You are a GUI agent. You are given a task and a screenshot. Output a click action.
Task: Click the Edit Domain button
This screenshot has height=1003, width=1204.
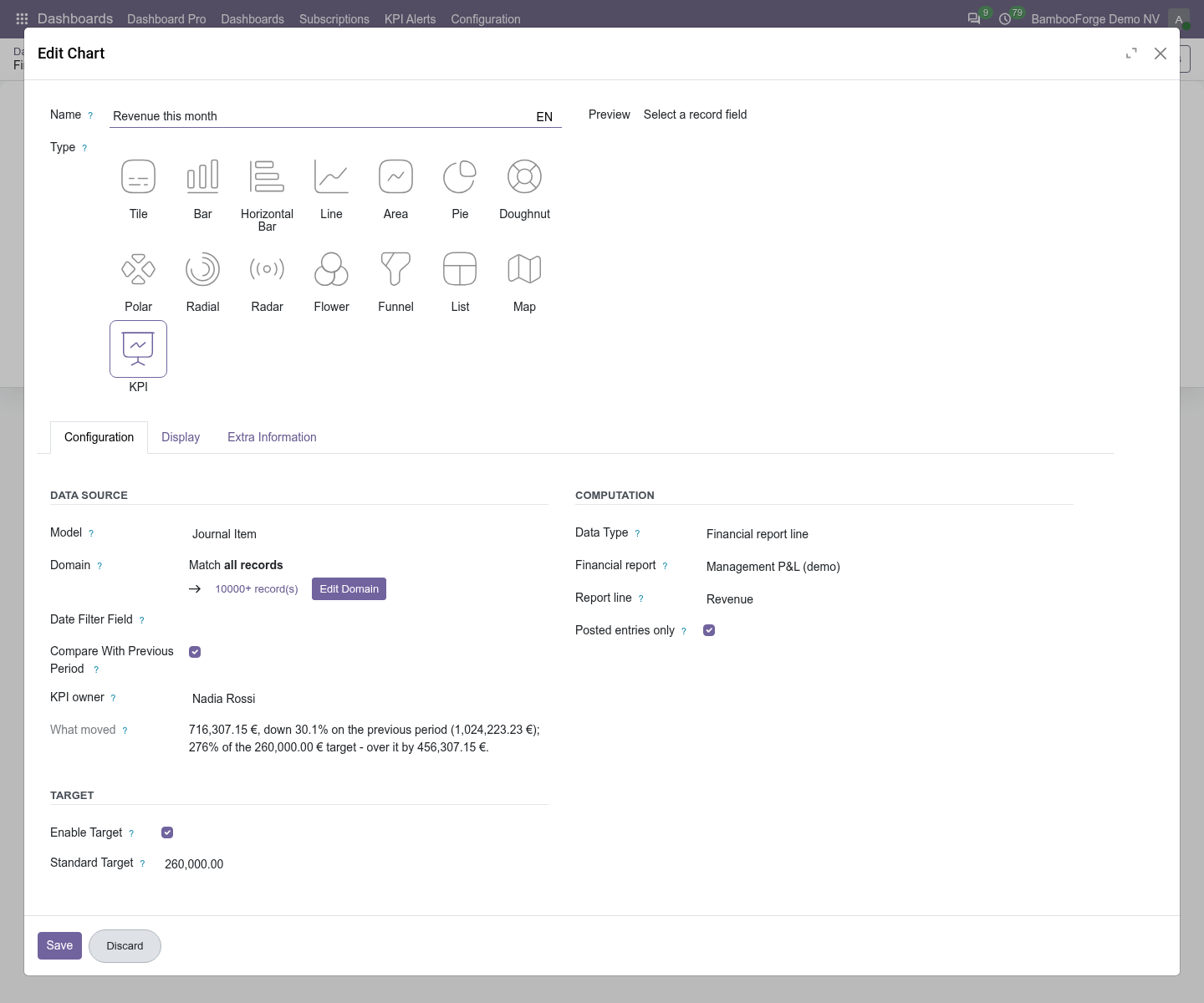pos(349,589)
